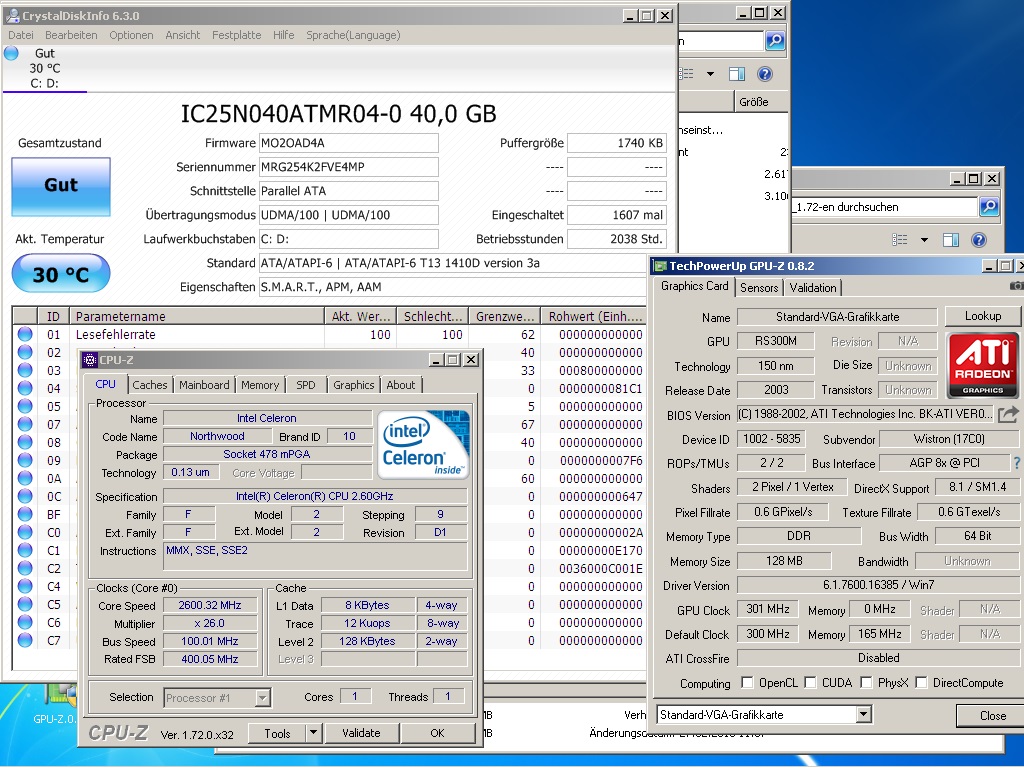Click the CPU-Z title bar icon
The image size is (1024, 768).
pos(91,360)
